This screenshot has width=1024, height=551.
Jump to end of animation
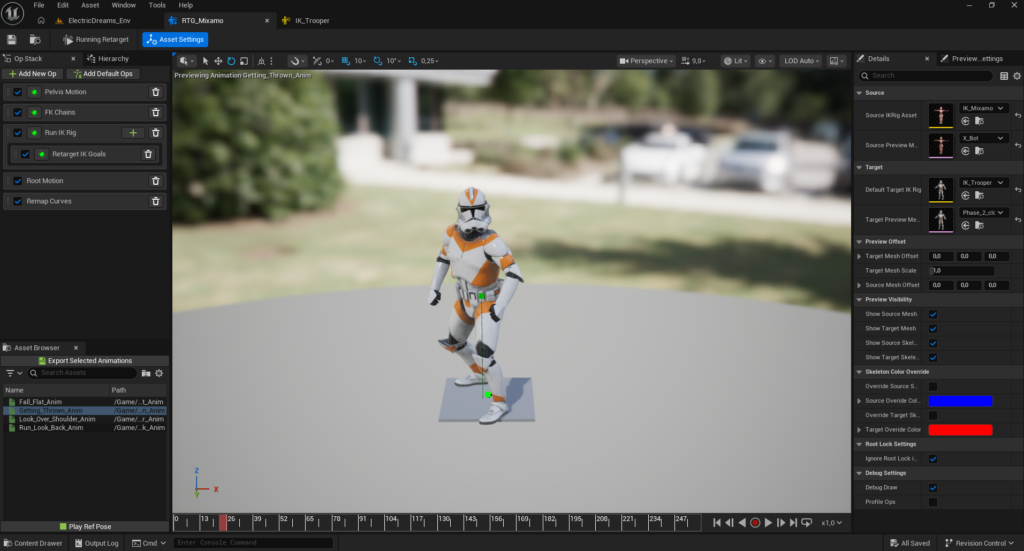pos(793,522)
